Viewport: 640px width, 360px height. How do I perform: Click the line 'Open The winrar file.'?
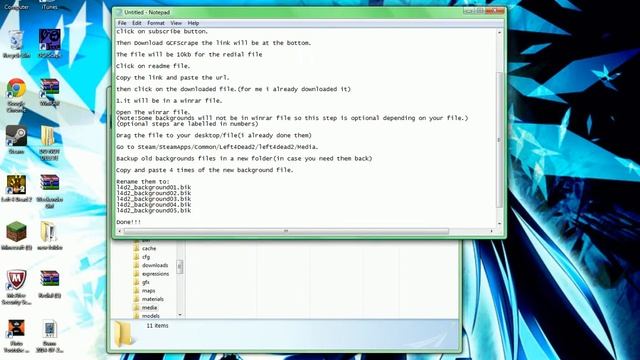pos(153,112)
